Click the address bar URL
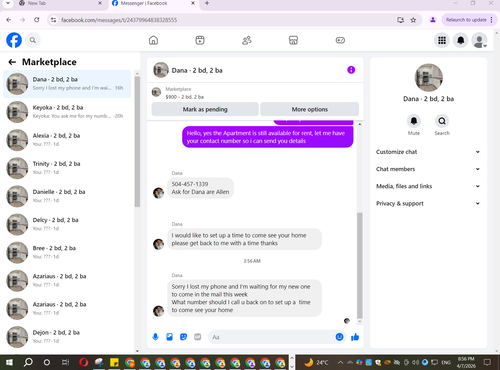Viewport: 500px width, 370px height. [119, 20]
